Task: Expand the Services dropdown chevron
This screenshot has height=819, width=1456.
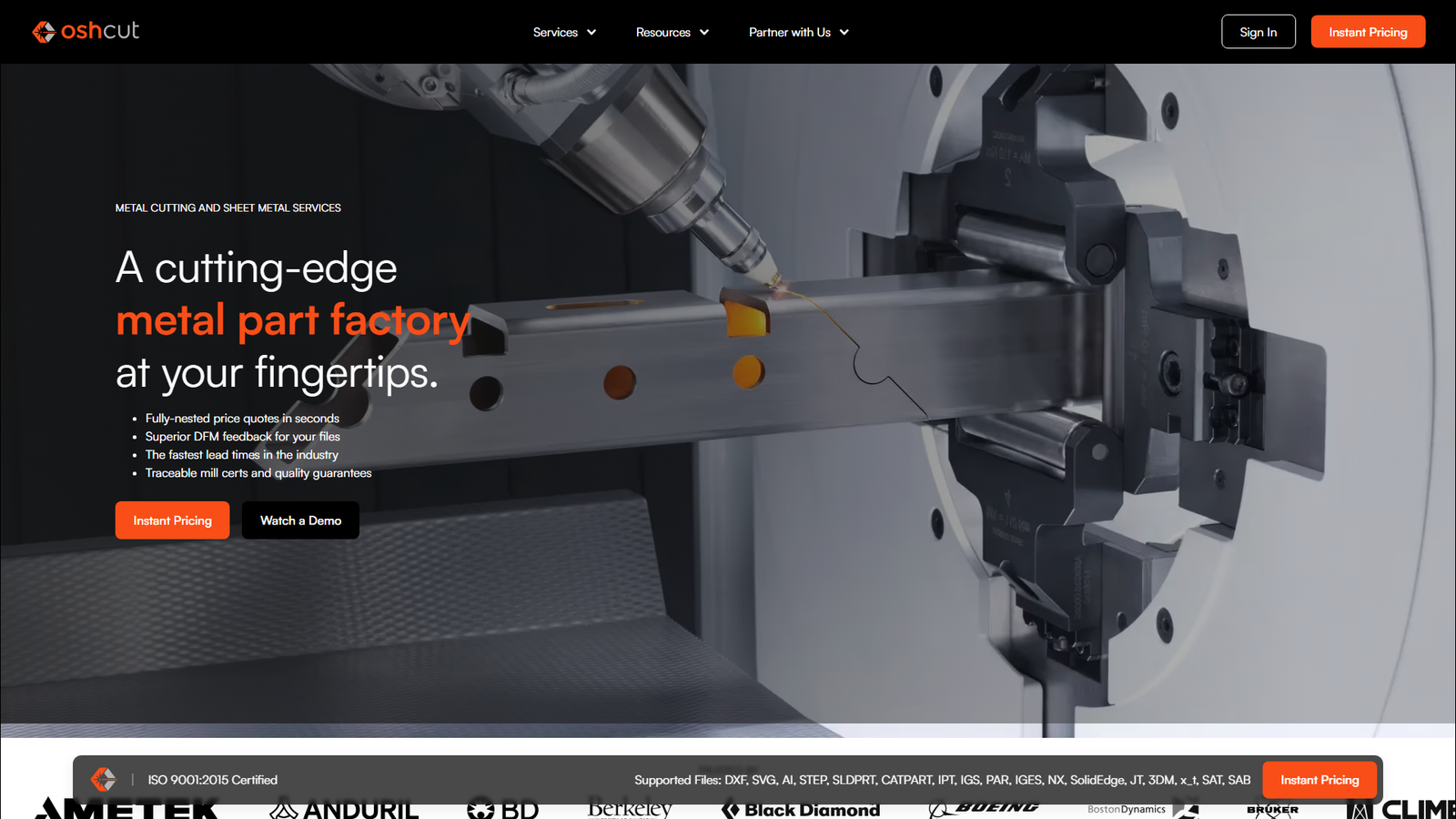Action: pos(591,32)
